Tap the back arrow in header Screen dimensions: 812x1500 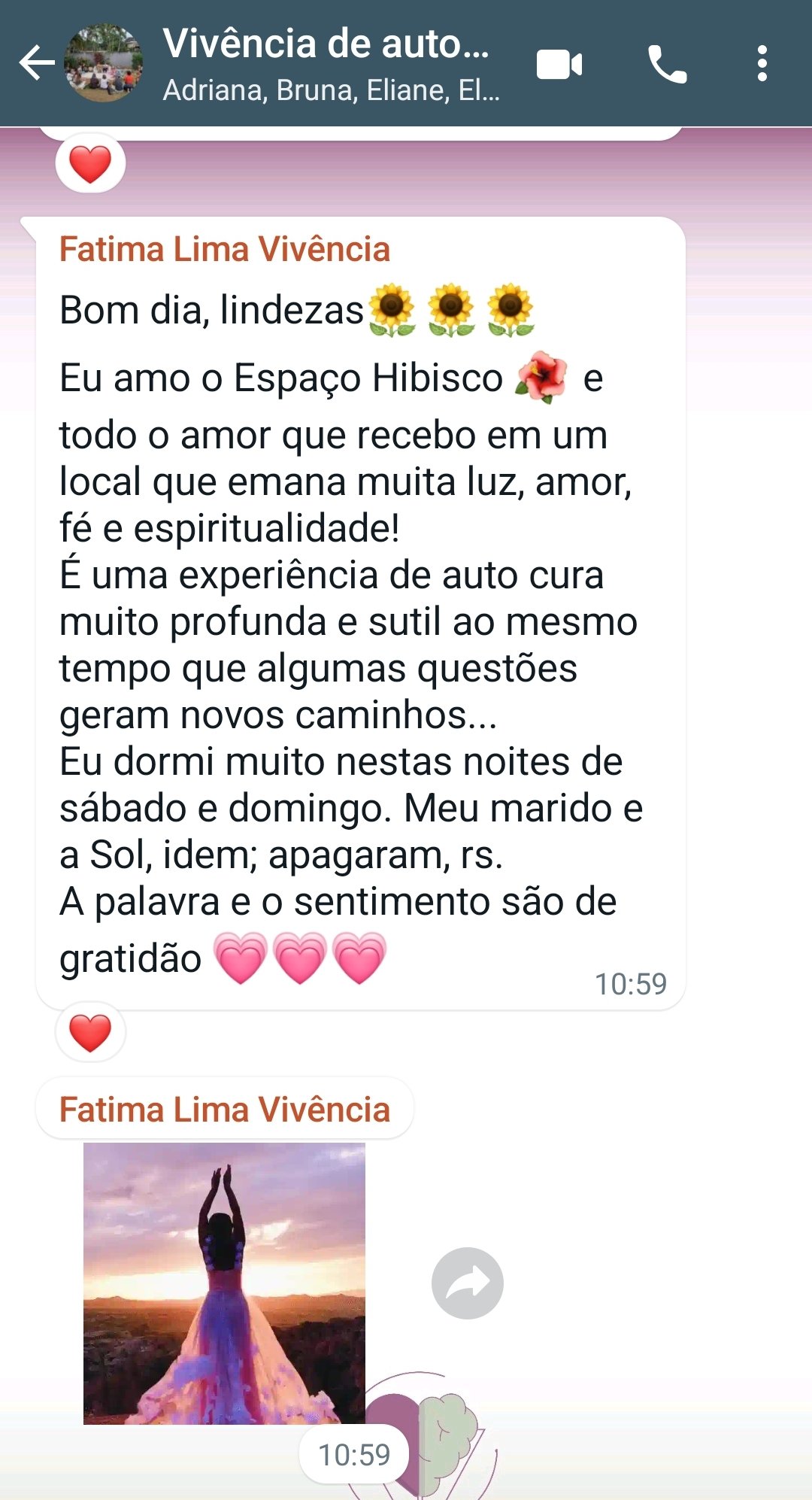coord(37,62)
